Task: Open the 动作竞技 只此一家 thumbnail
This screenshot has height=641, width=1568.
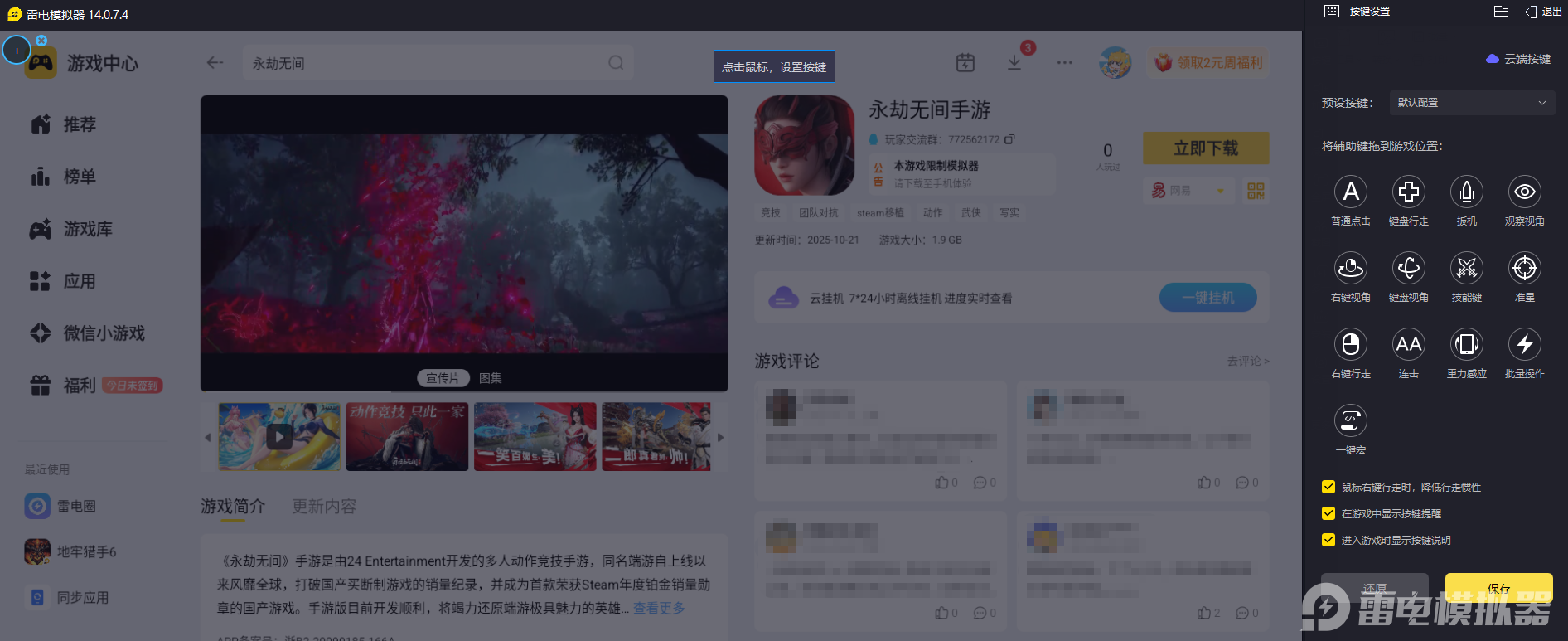Action: [407, 437]
